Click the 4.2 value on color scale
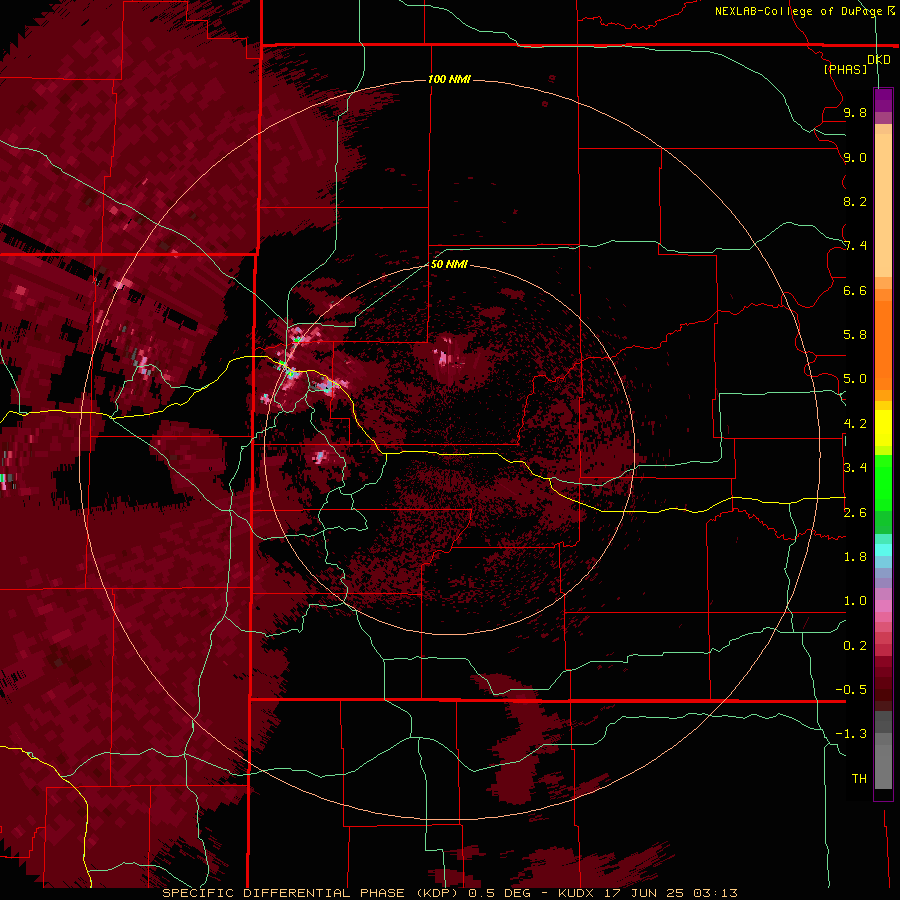900x900 pixels. [855, 424]
